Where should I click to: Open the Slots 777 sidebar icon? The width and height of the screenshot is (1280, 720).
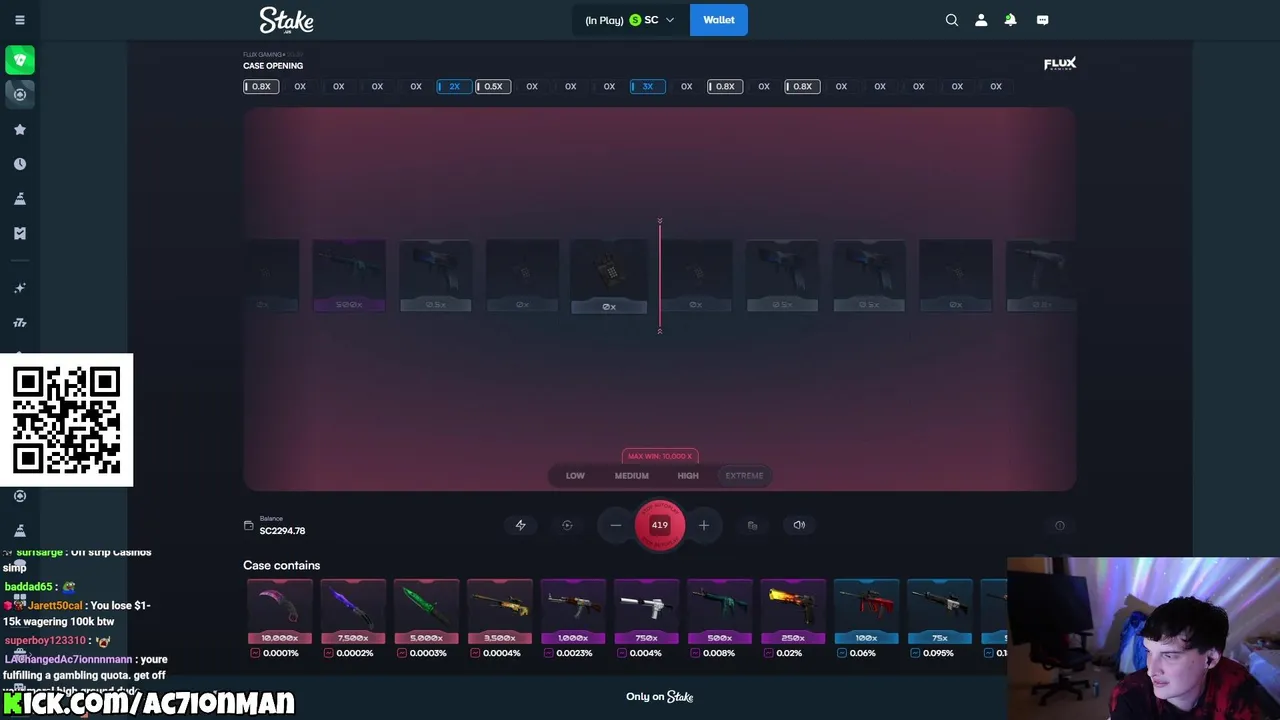click(20, 323)
